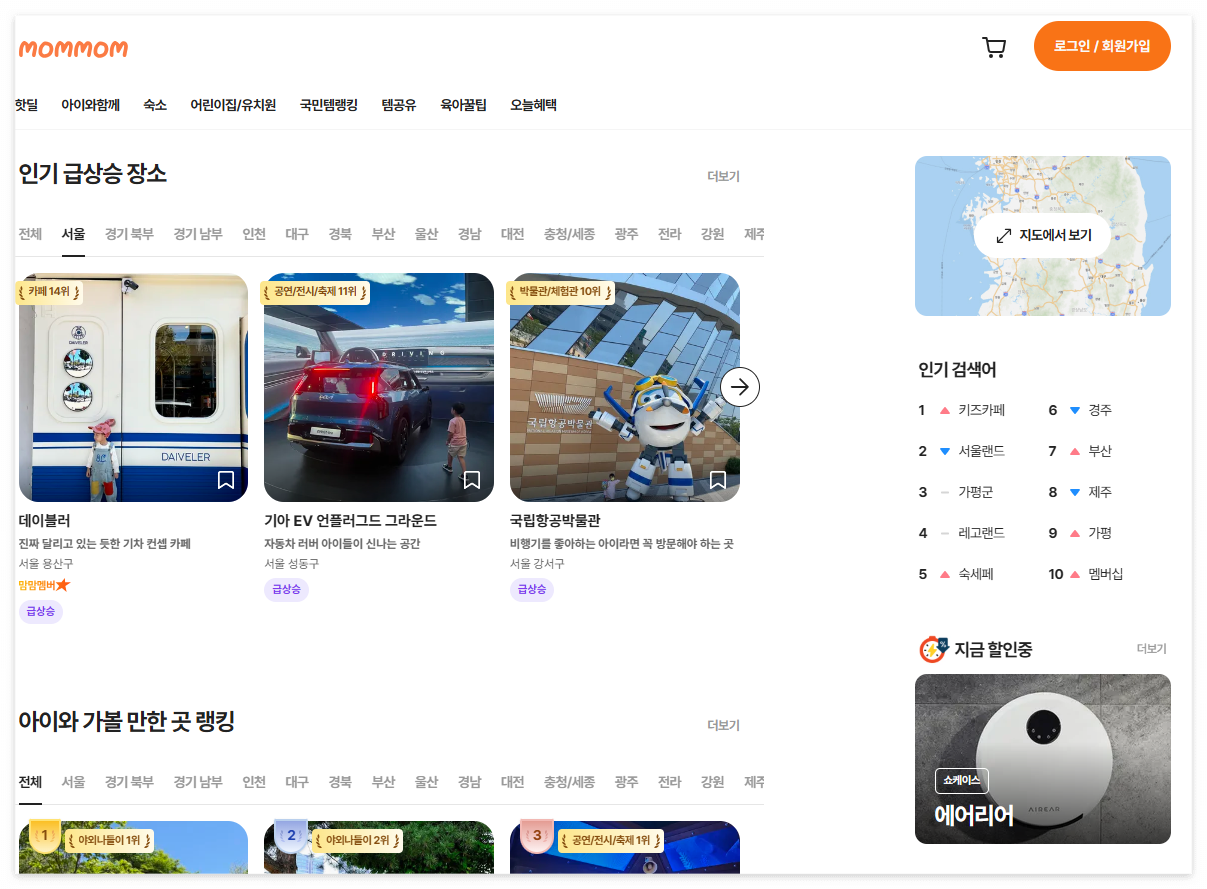Click the rank 2 silver medal badge
Image resolution: width=1207 pixels, height=889 pixels.
click(x=291, y=835)
